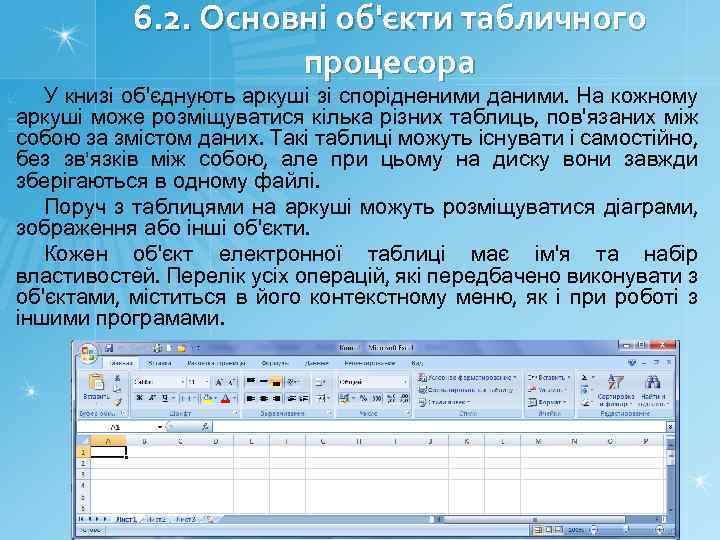720x540 pixels.
Task: Open Find and Select (Найти и выделить)
Action: [x=653, y=391]
